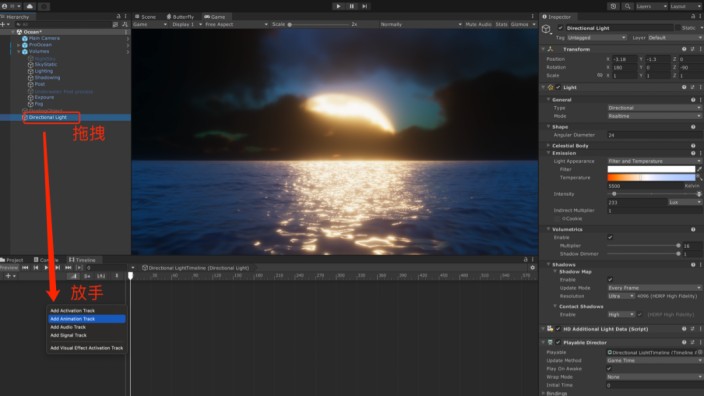Open the Light Type Directional dropdown
The image size is (704, 396).
tap(654, 108)
